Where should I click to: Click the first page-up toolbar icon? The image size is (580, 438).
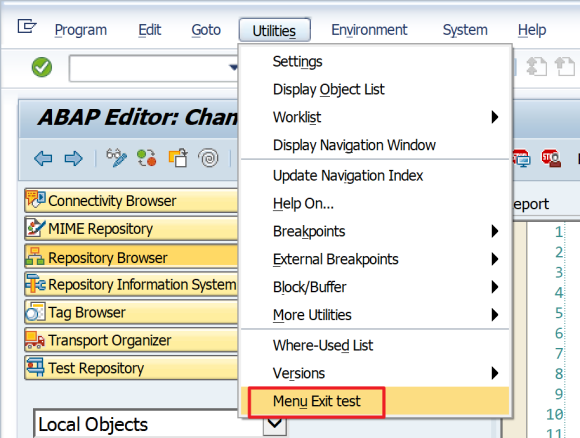(x=536, y=67)
